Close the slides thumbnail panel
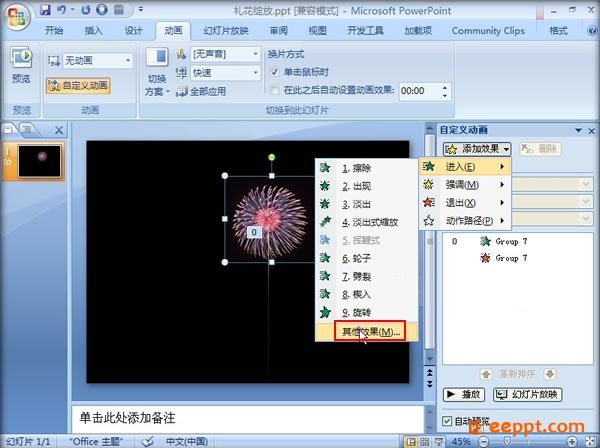The image size is (600, 448). tap(59, 130)
